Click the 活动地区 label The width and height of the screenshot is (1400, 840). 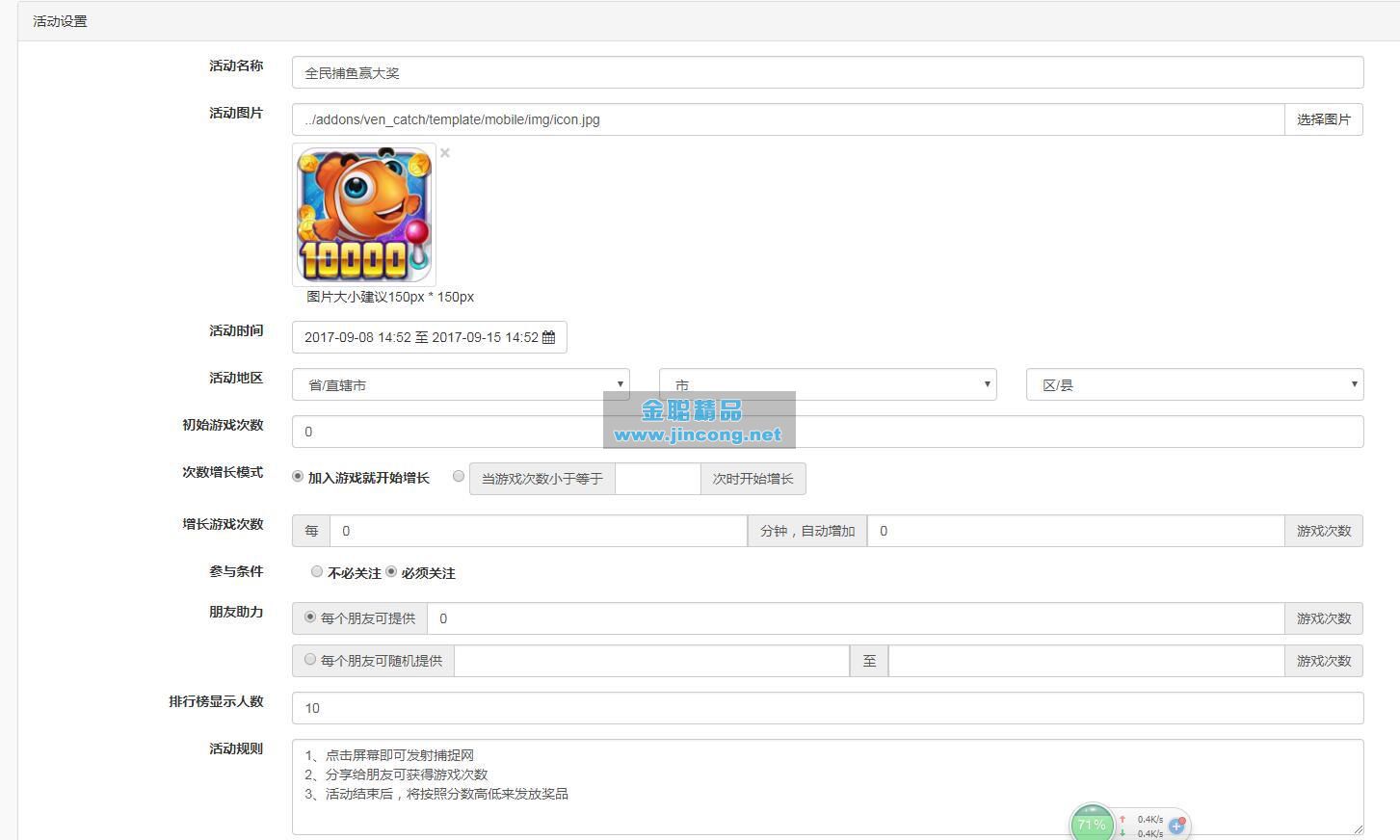[236, 378]
